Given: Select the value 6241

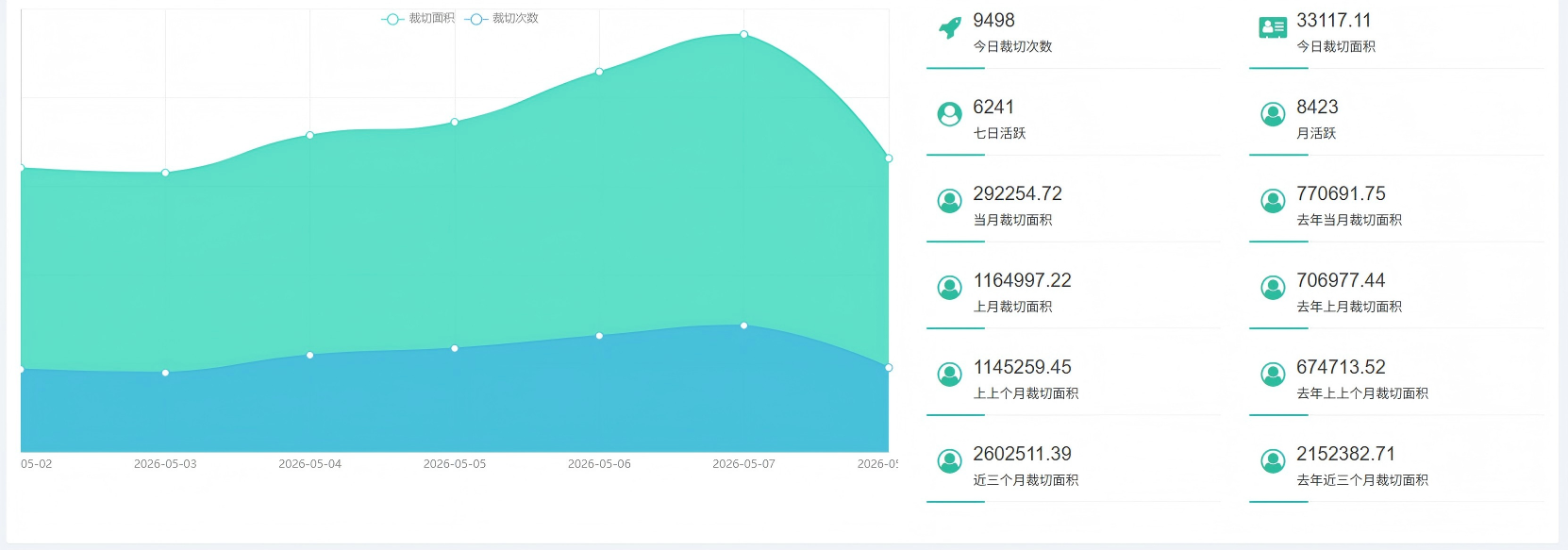Looking at the screenshot, I should tap(993, 107).
